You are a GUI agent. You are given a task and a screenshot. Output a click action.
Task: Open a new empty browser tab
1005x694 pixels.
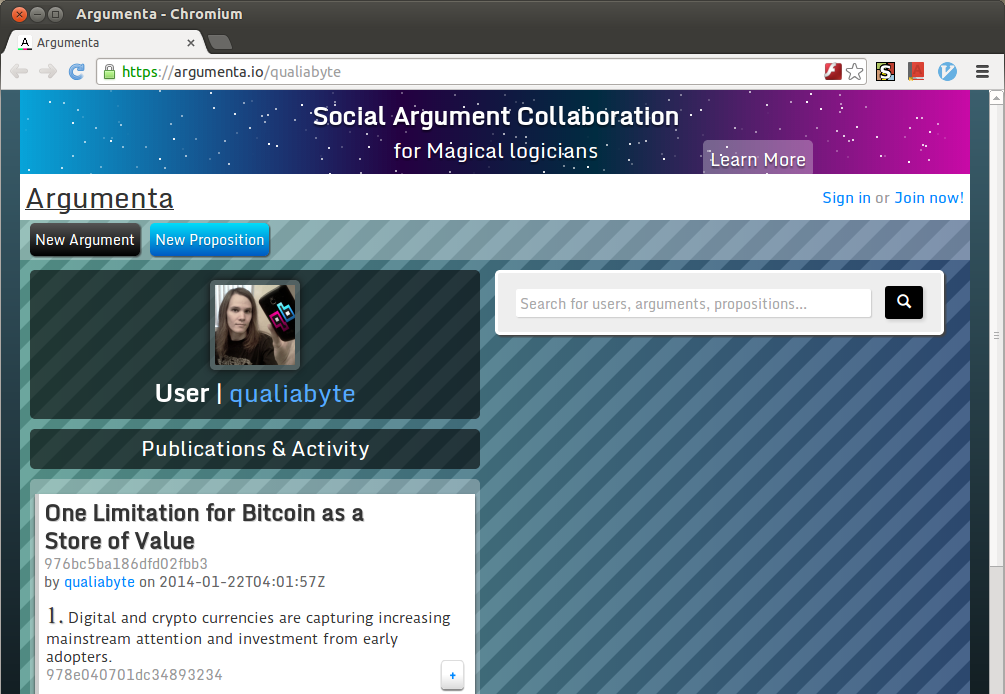click(219, 43)
